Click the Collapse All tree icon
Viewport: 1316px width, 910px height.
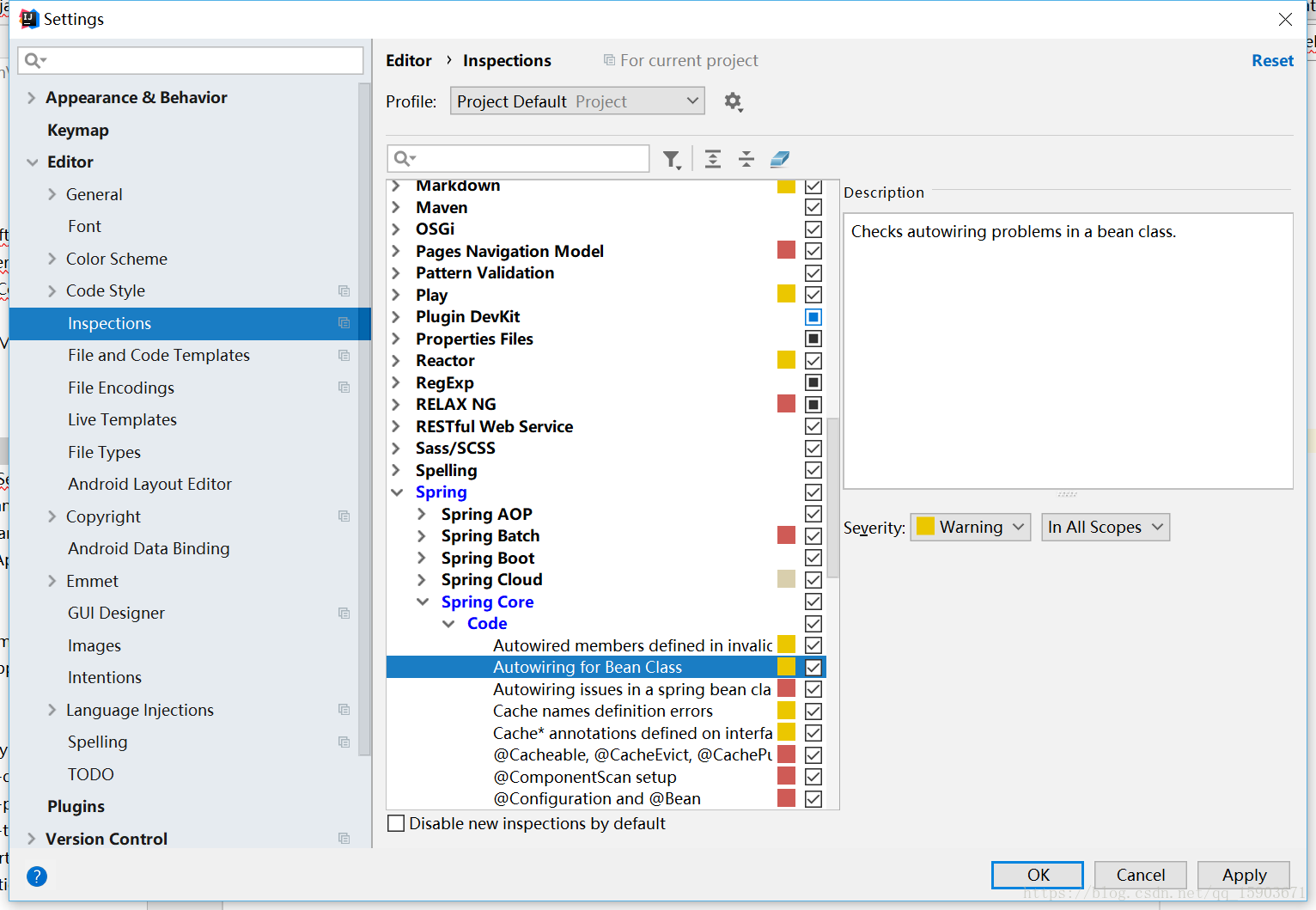click(746, 159)
